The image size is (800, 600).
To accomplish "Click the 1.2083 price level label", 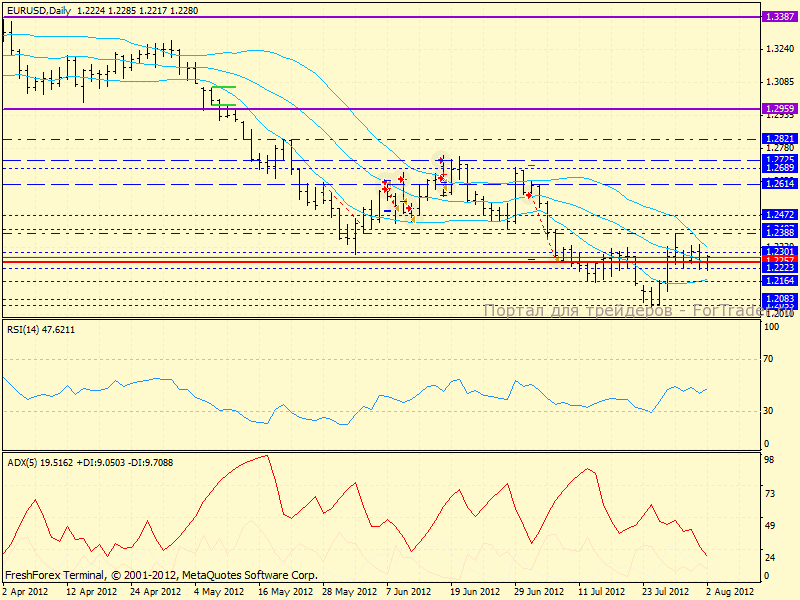I will (x=777, y=298).
